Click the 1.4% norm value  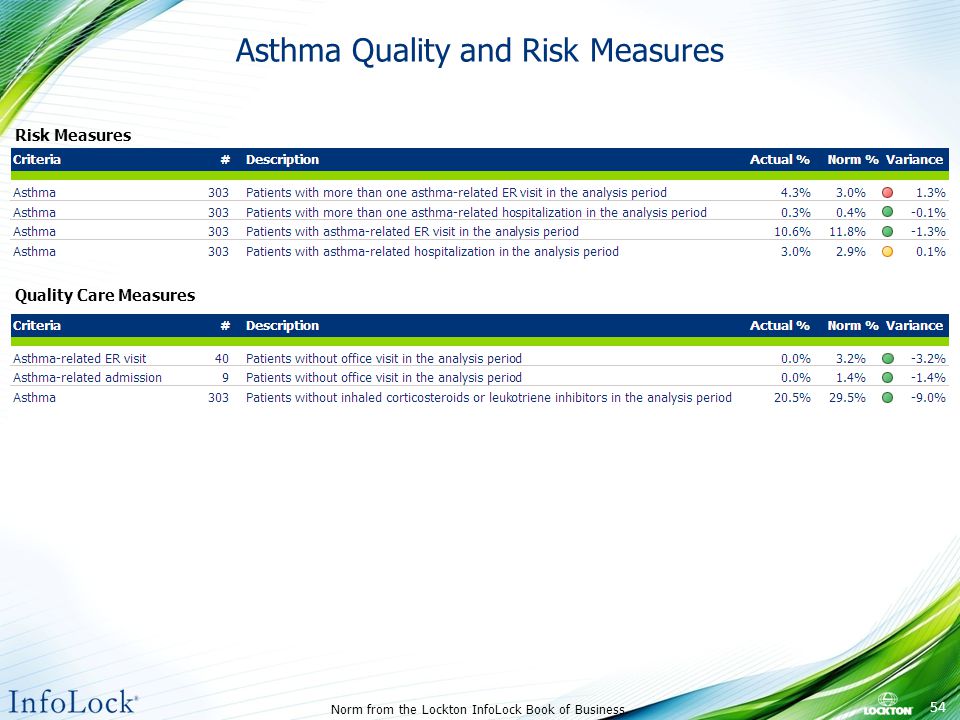[850, 378]
